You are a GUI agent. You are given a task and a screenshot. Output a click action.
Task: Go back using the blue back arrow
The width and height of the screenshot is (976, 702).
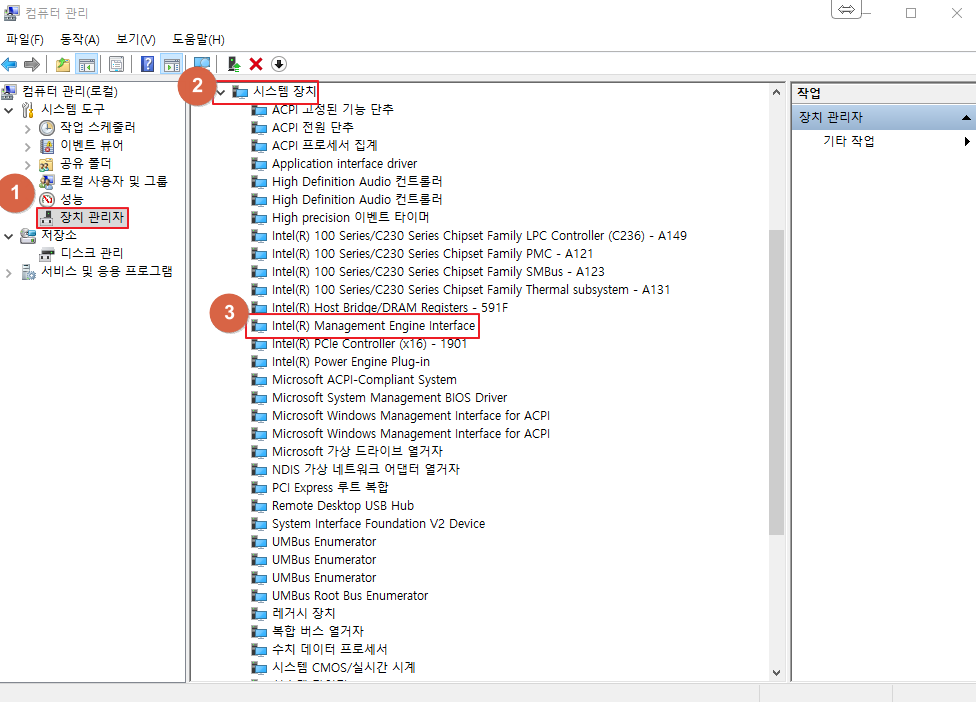[x=9, y=64]
